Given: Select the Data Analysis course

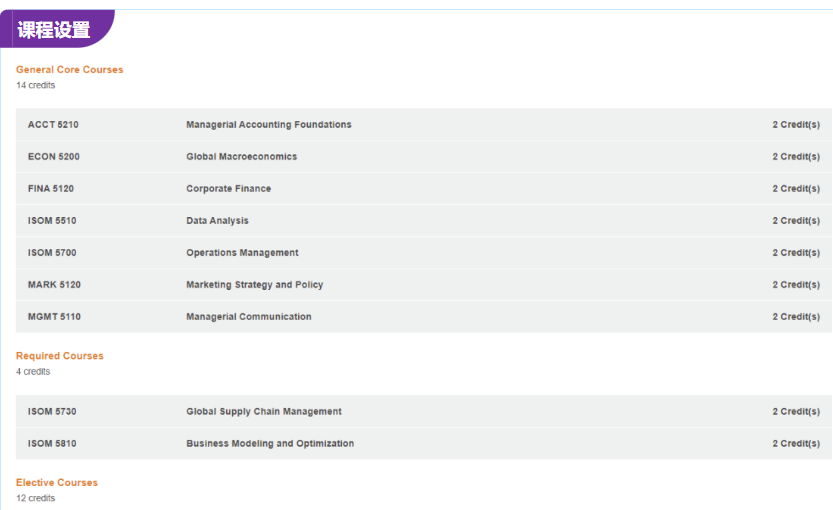Looking at the screenshot, I should pos(217,221).
